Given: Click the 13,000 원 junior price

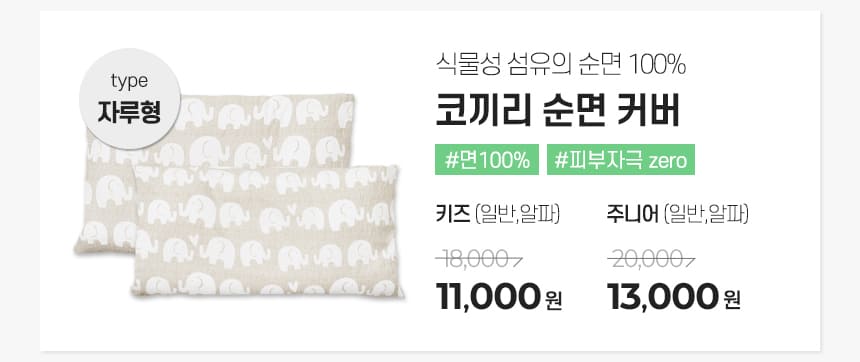Looking at the screenshot, I should point(674,297).
